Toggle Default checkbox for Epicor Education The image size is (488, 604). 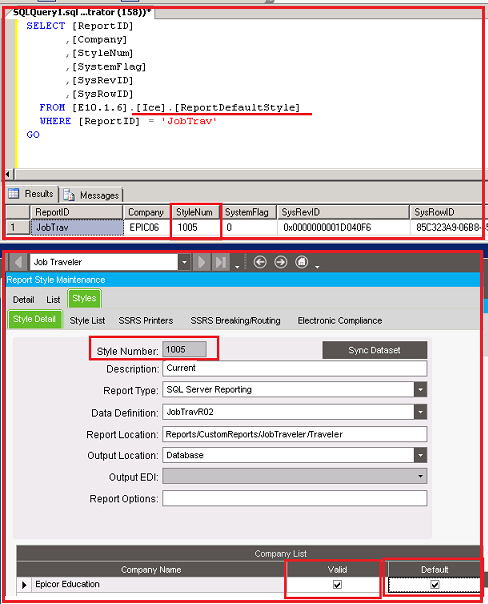tap(435, 585)
